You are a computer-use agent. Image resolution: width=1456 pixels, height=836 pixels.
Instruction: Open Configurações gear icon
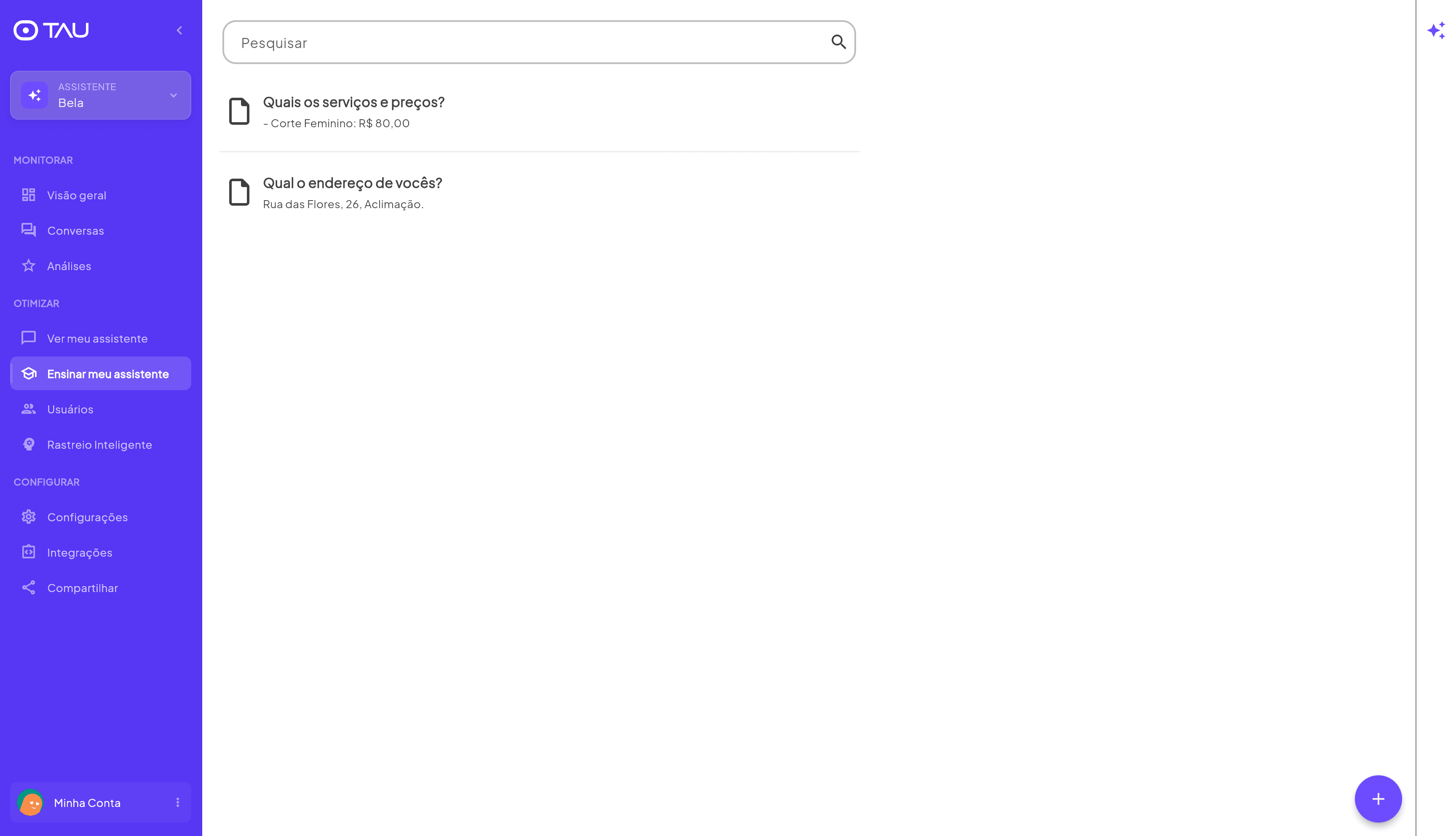pos(29,517)
